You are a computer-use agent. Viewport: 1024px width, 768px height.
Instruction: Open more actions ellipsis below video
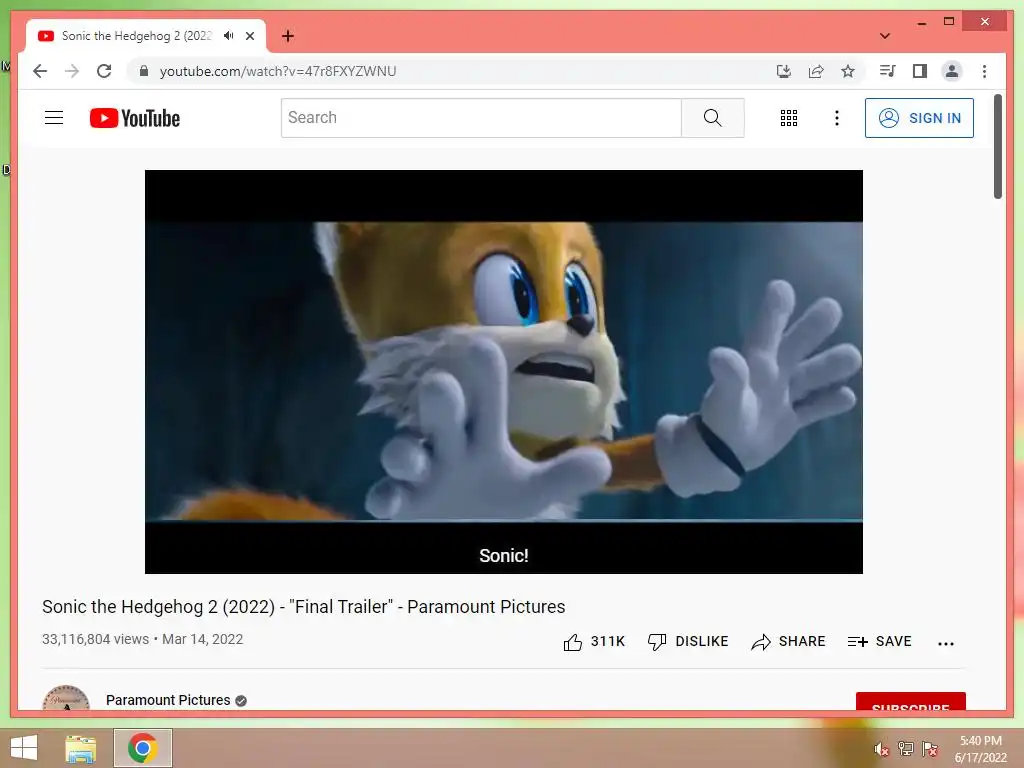pos(946,643)
